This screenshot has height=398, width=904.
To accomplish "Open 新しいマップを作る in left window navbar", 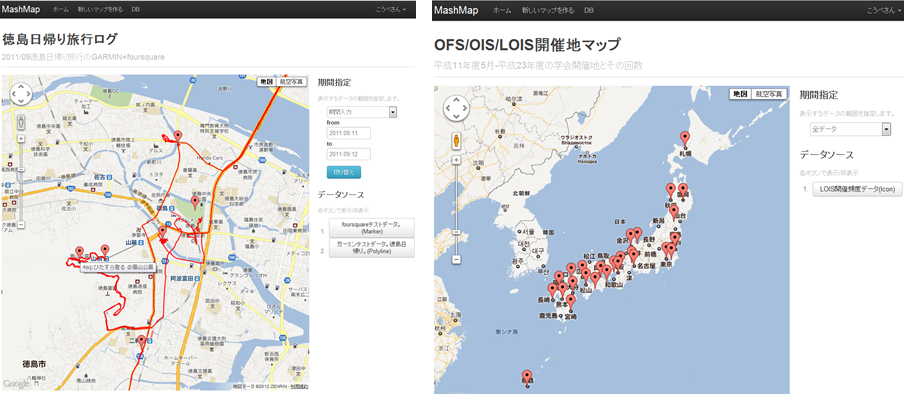I will tap(100, 10).
